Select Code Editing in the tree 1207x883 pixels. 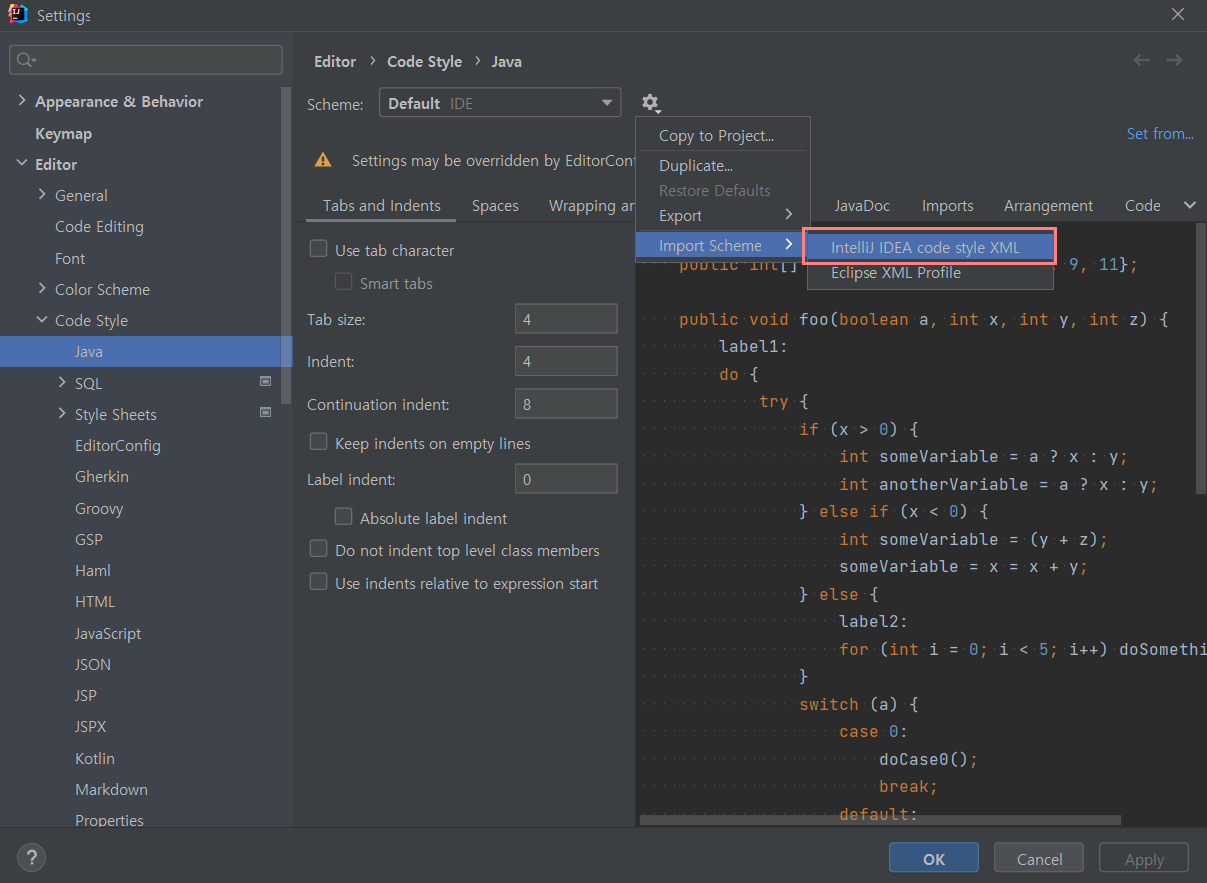point(99,226)
